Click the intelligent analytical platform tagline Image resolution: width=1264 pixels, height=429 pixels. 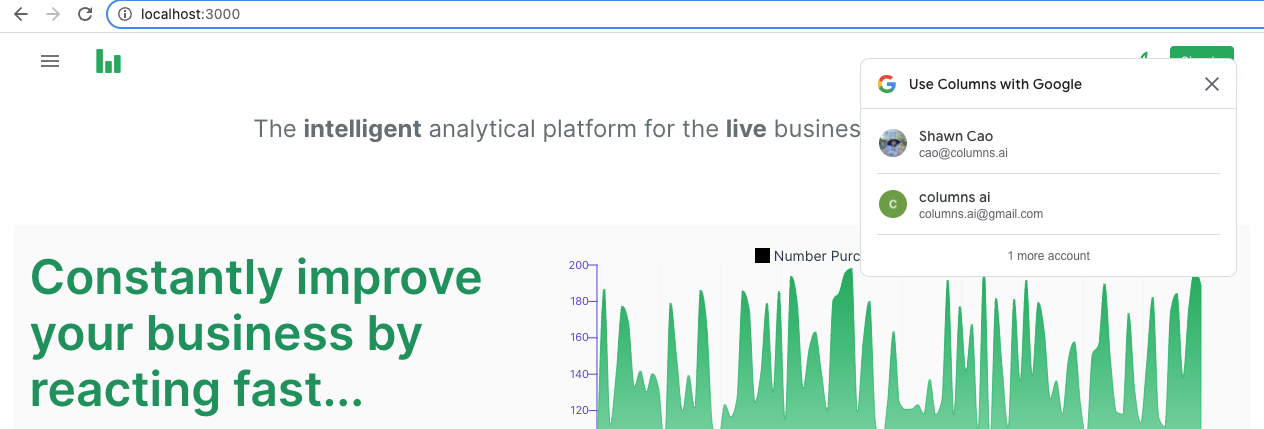tap(556, 129)
